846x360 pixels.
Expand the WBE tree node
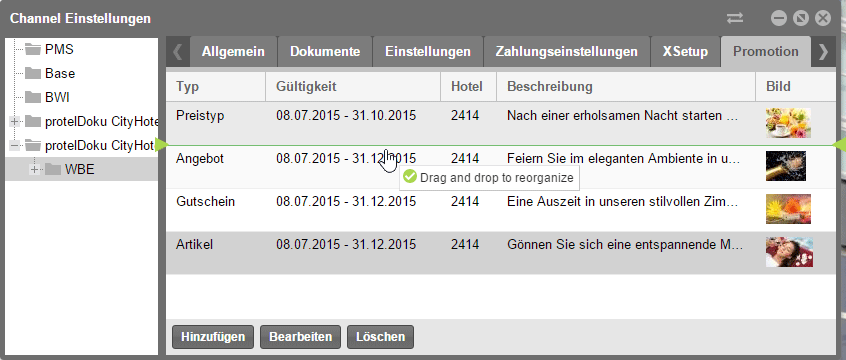(35, 169)
